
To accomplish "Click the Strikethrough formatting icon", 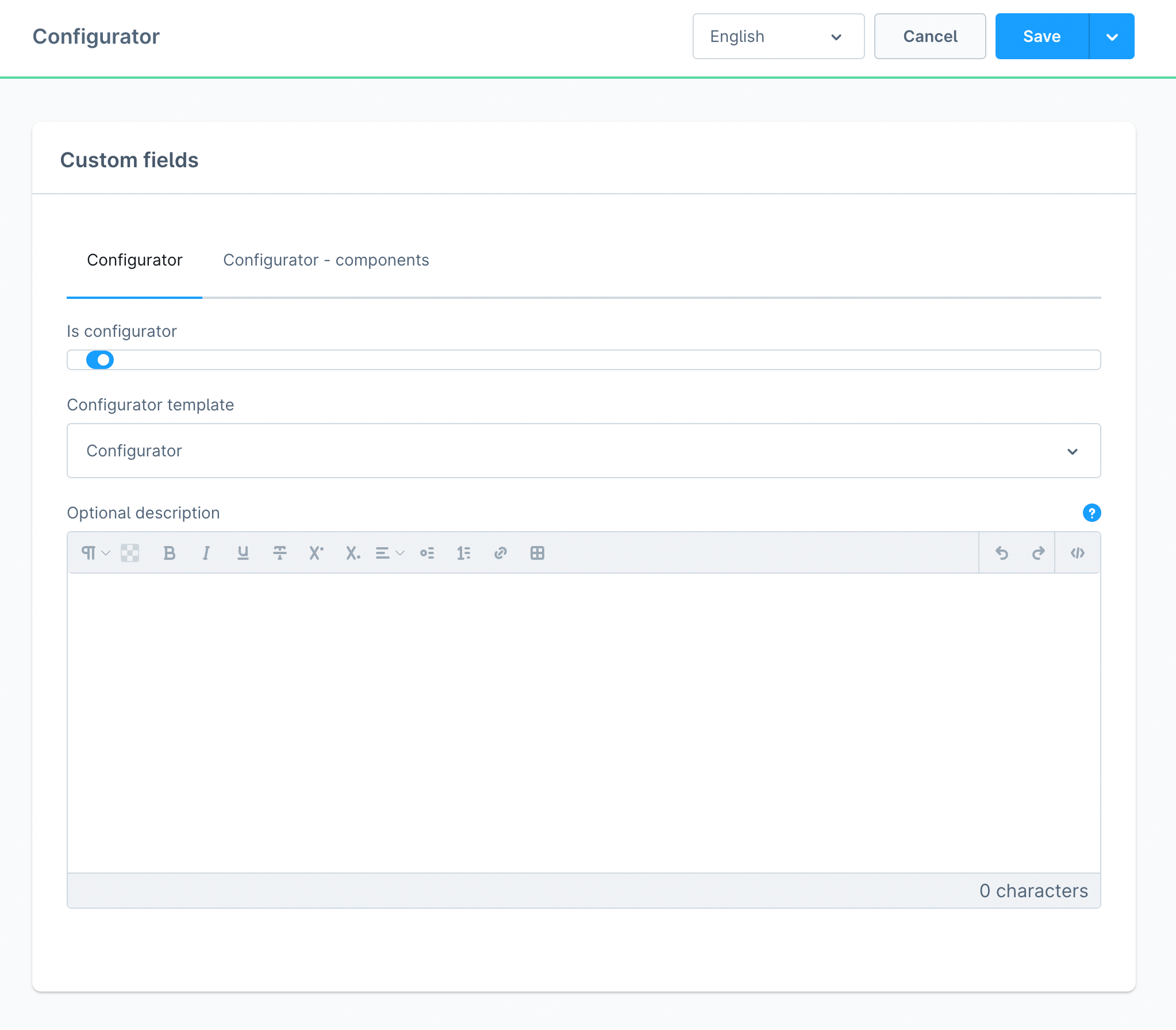I will pos(280,552).
